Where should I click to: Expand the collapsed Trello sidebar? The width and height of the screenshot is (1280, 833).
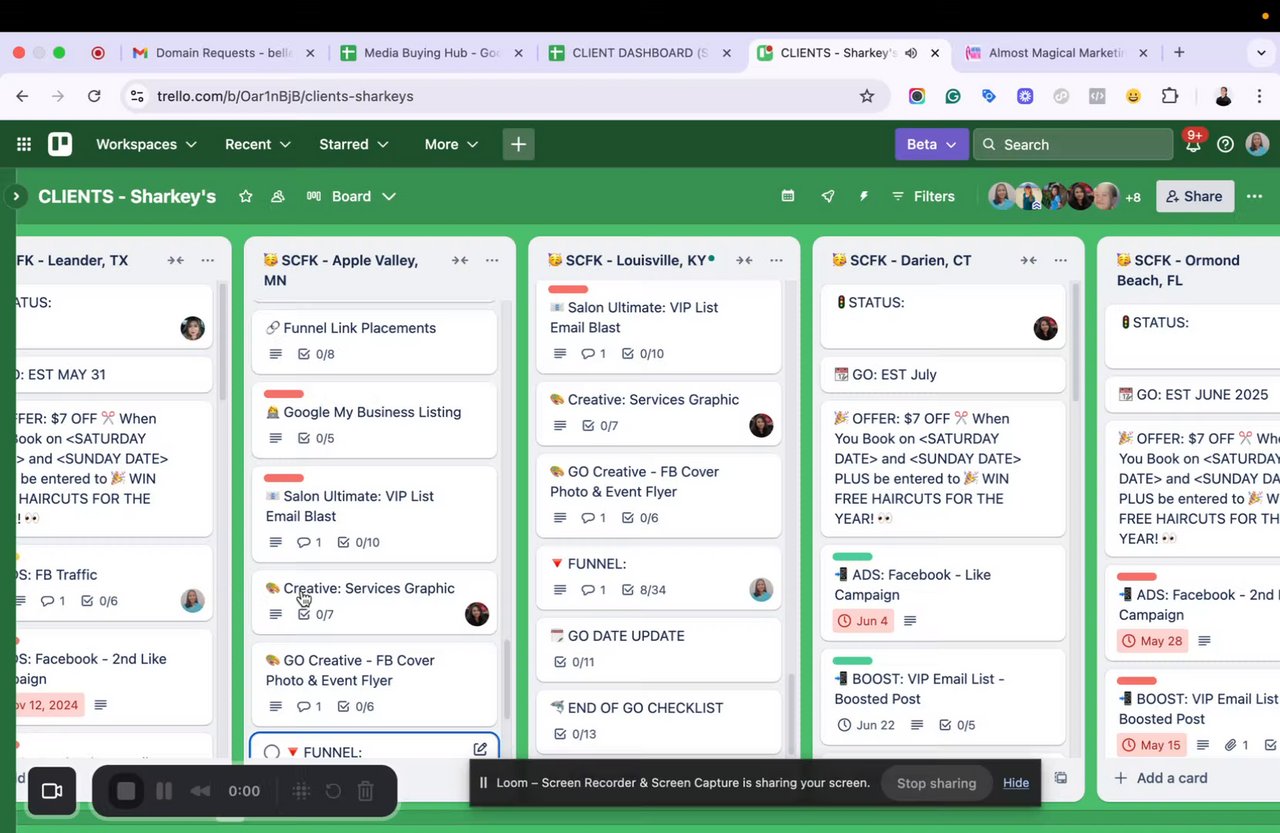[15, 196]
